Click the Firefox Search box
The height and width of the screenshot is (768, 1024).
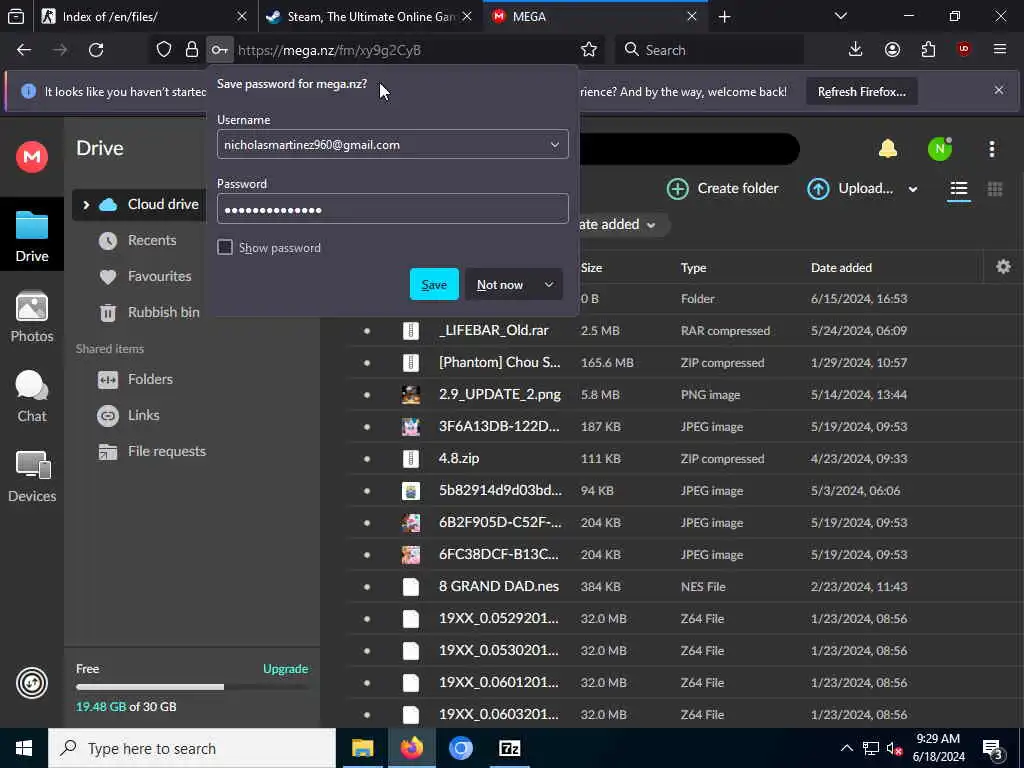709,50
